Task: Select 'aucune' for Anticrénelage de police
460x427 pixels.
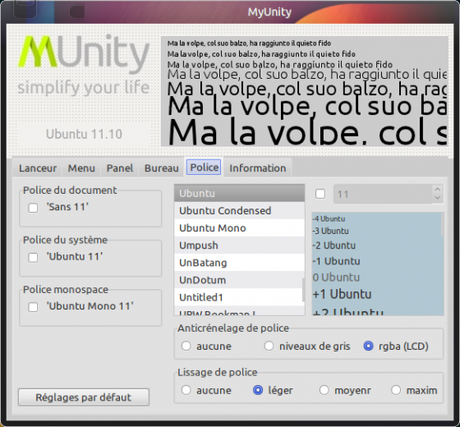Action: tap(186, 346)
